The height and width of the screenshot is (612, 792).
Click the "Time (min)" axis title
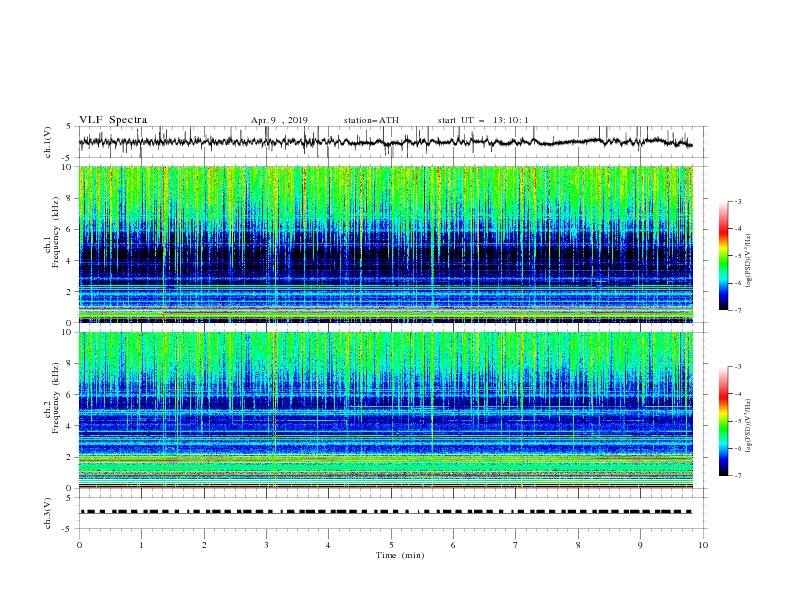[x=400, y=555]
